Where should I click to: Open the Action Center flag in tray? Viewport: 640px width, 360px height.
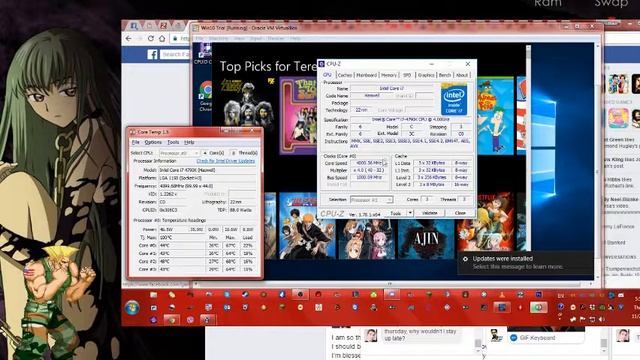point(582,319)
